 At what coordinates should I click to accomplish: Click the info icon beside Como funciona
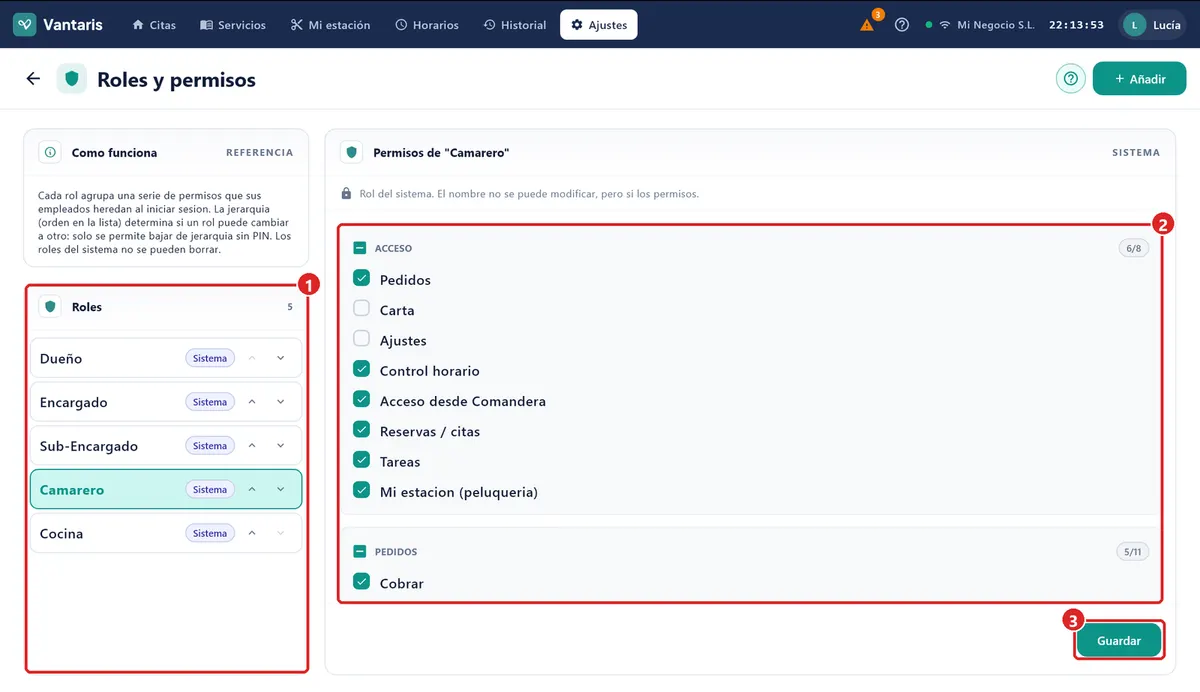click(50, 153)
